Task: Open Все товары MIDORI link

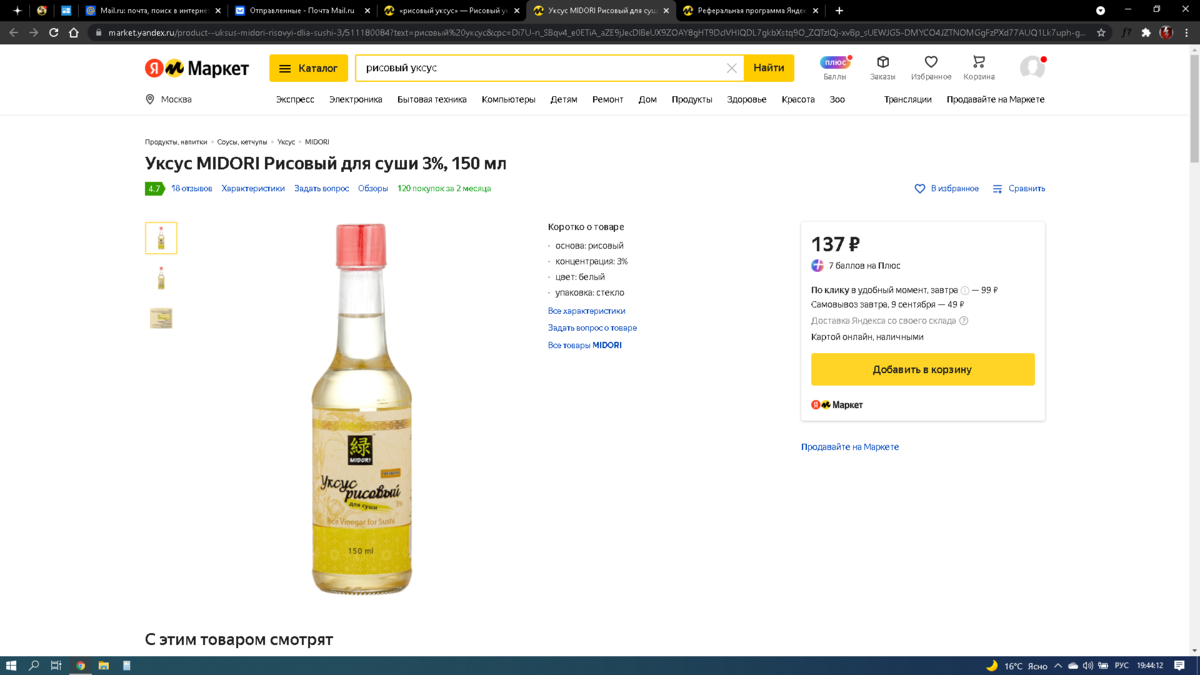Action: [585, 345]
